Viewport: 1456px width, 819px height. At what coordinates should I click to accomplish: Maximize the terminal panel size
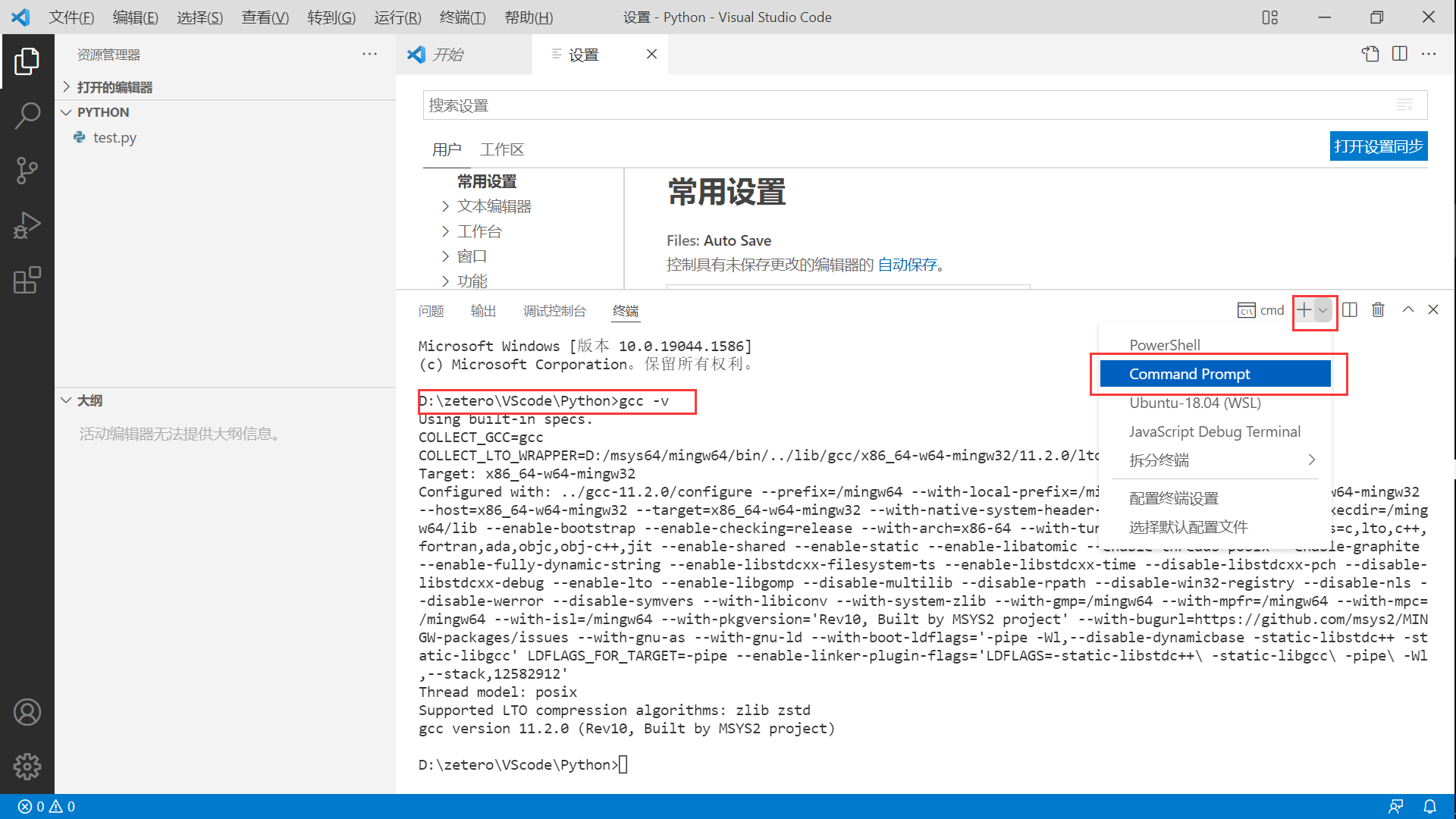[x=1407, y=309]
